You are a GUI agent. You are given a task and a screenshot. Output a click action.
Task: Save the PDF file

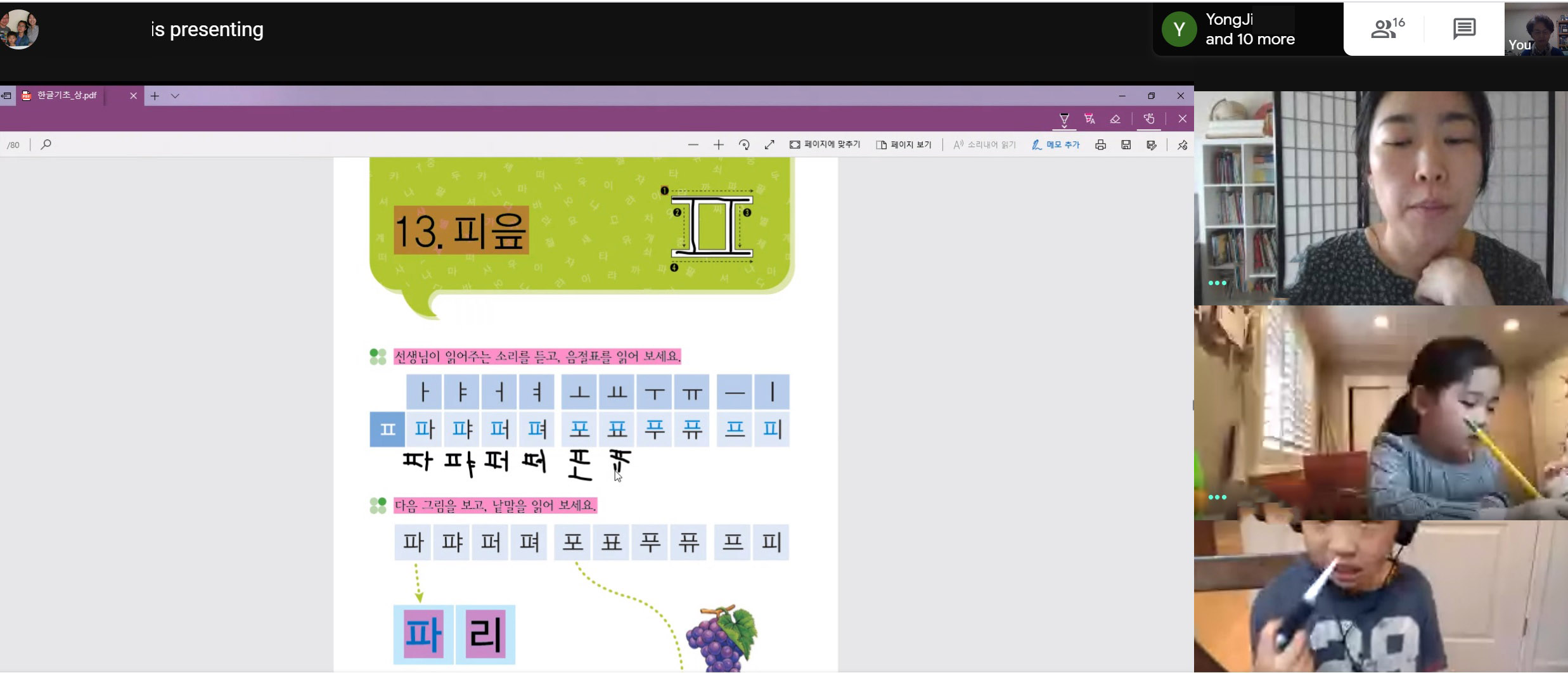[1126, 145]
